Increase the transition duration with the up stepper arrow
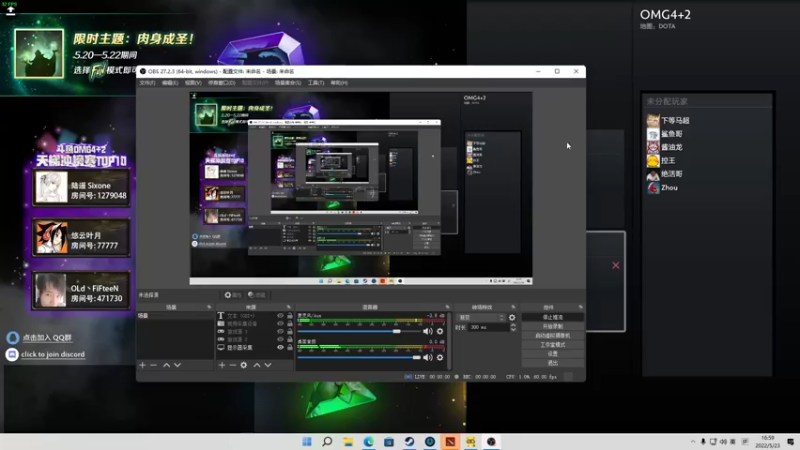Image resolution: width=800 pixels, height=450 pixels. click(x=513, y=325)
